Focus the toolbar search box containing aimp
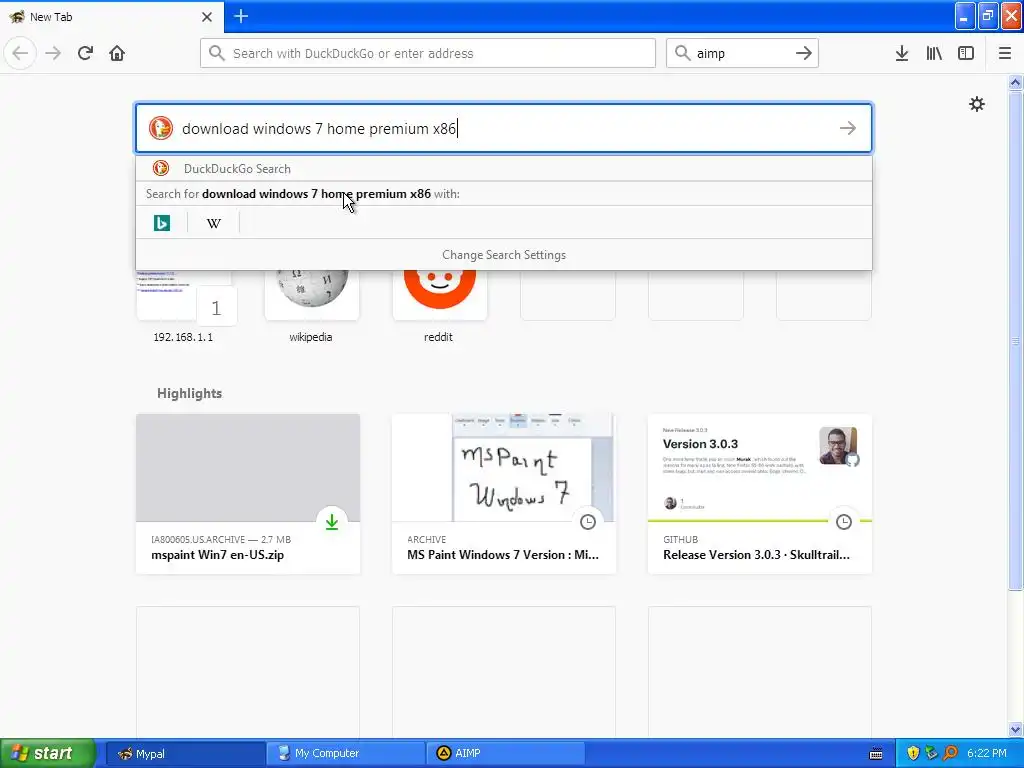The image size is (1024, 768). [742, 53]
